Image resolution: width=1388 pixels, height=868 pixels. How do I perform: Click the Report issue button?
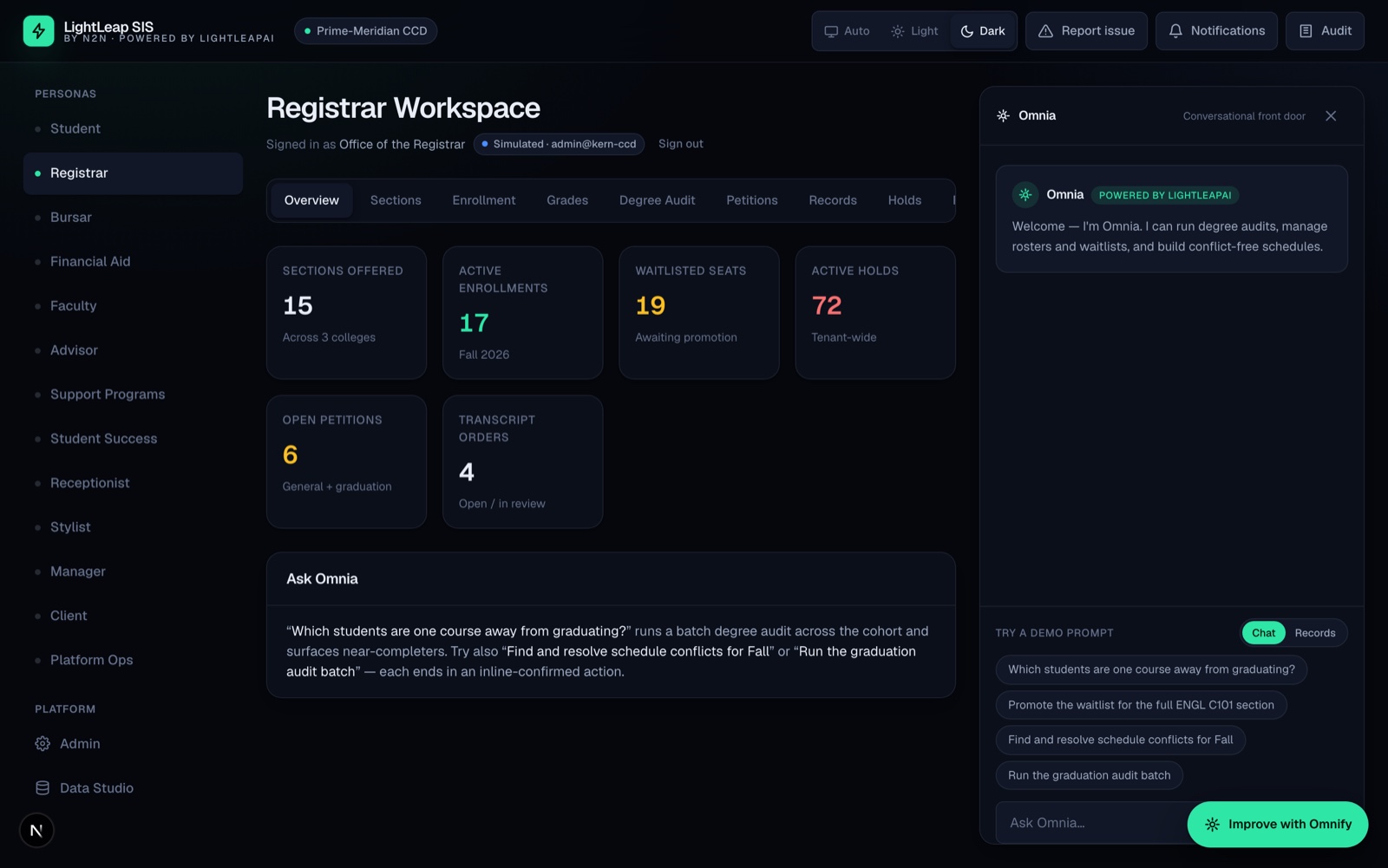point(1086,31)
